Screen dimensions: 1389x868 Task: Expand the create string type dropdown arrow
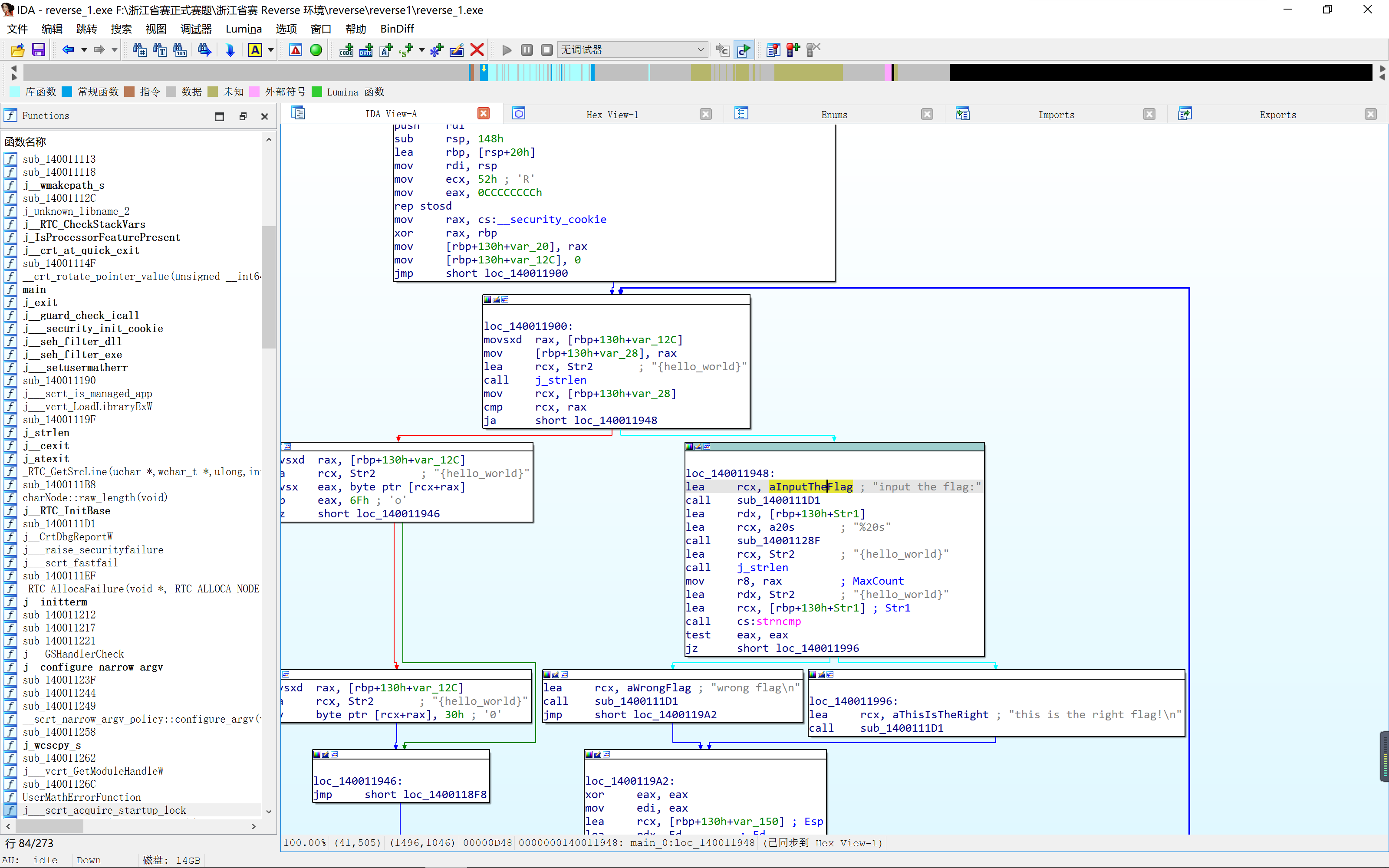pyautogui.click(x=422, y=50)
